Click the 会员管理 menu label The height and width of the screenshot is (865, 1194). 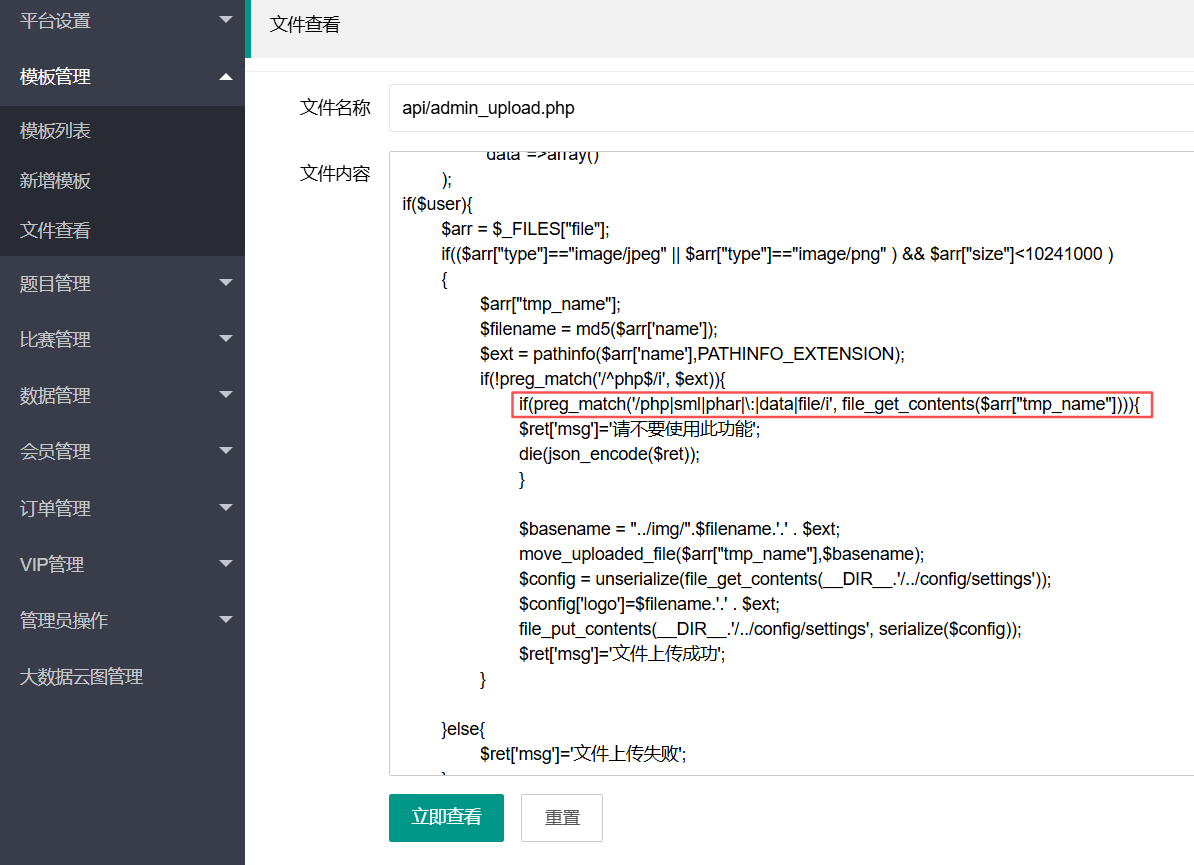pyautogui.click(x=56, y=452)
